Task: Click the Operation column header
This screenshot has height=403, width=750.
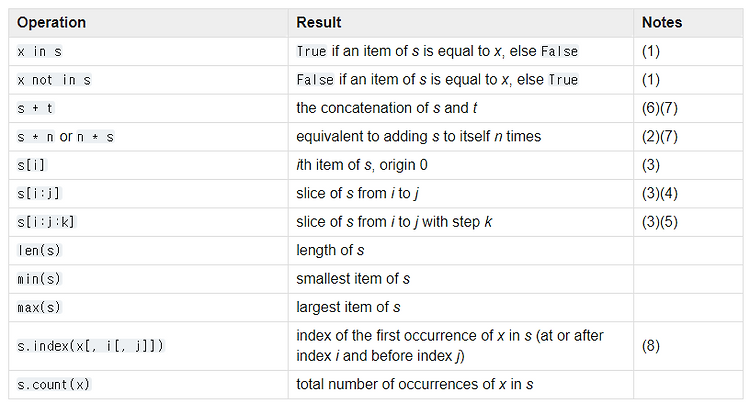Action: [51, 22]
